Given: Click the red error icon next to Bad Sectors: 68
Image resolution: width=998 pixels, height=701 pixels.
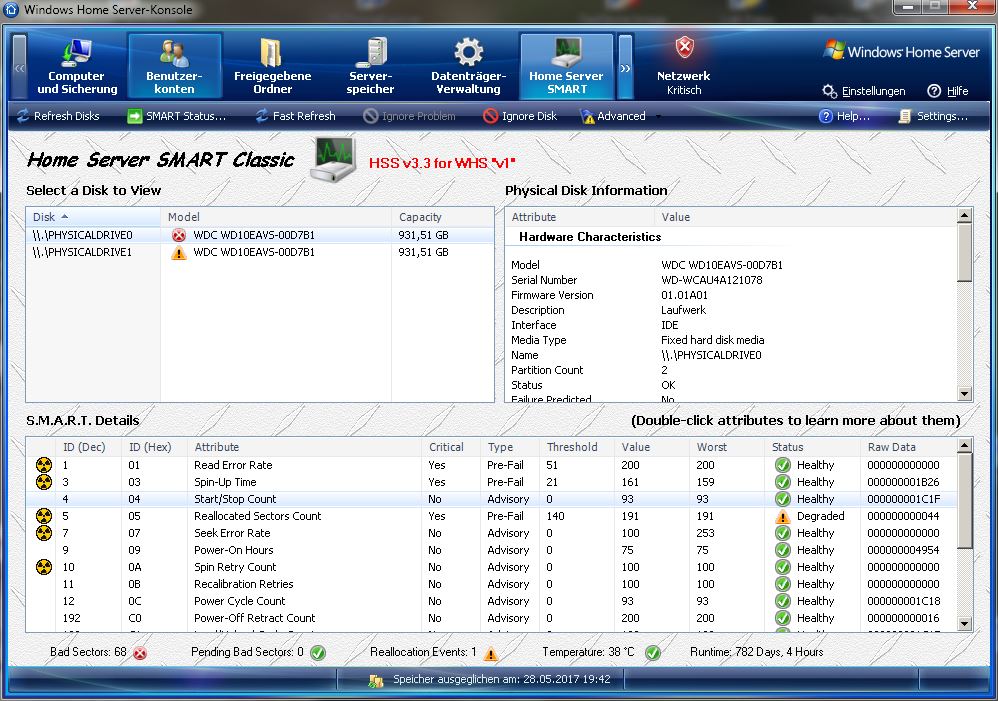Looking at the screenshot, I should pyautogui.click(x=141, y=653).
